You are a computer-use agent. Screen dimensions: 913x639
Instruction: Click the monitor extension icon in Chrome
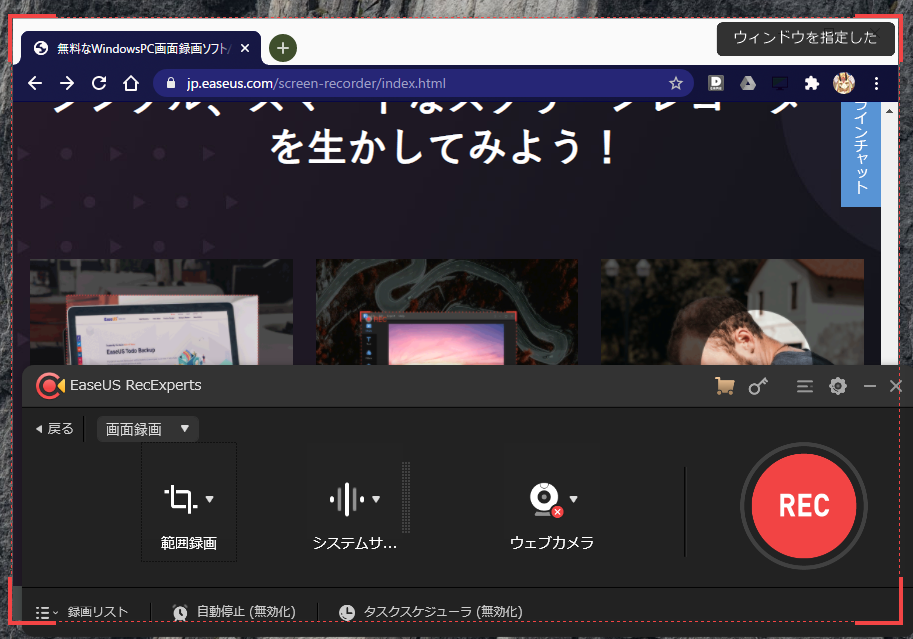[780, 83]
